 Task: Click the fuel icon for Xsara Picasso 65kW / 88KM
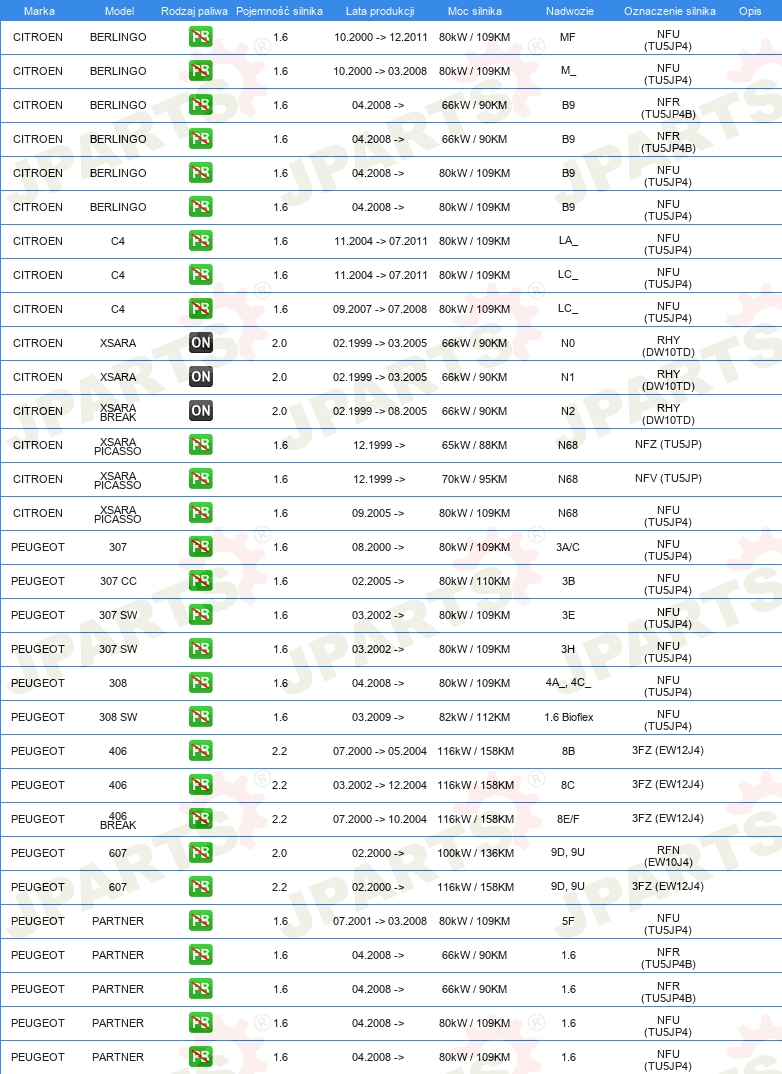coord(201,445)
